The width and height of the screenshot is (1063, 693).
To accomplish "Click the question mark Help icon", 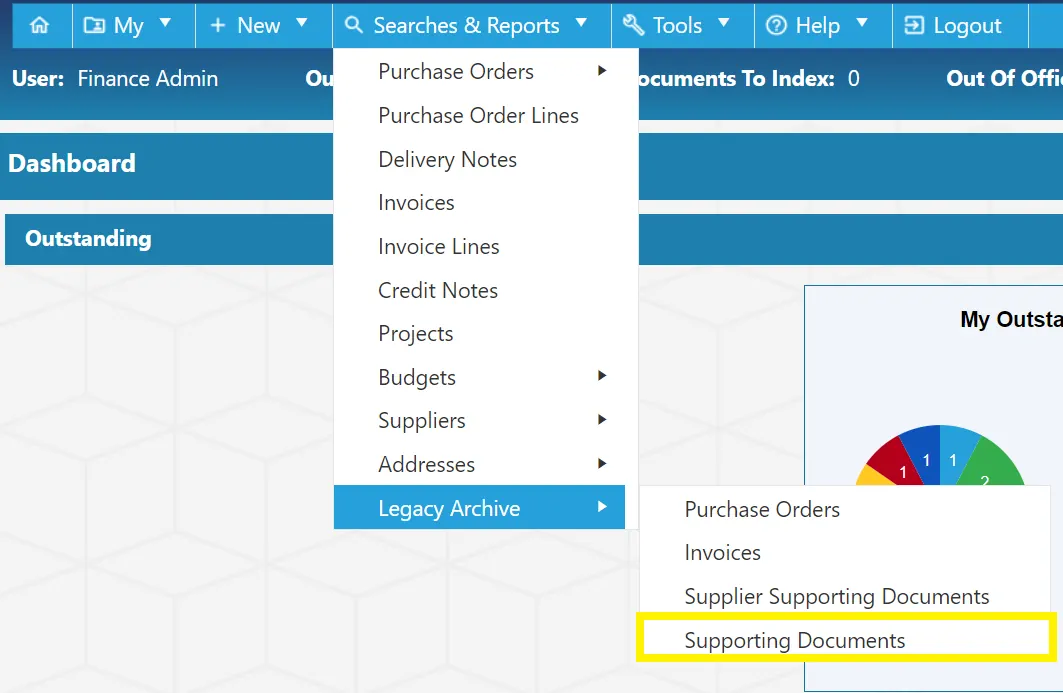I will tap(776, 25).
